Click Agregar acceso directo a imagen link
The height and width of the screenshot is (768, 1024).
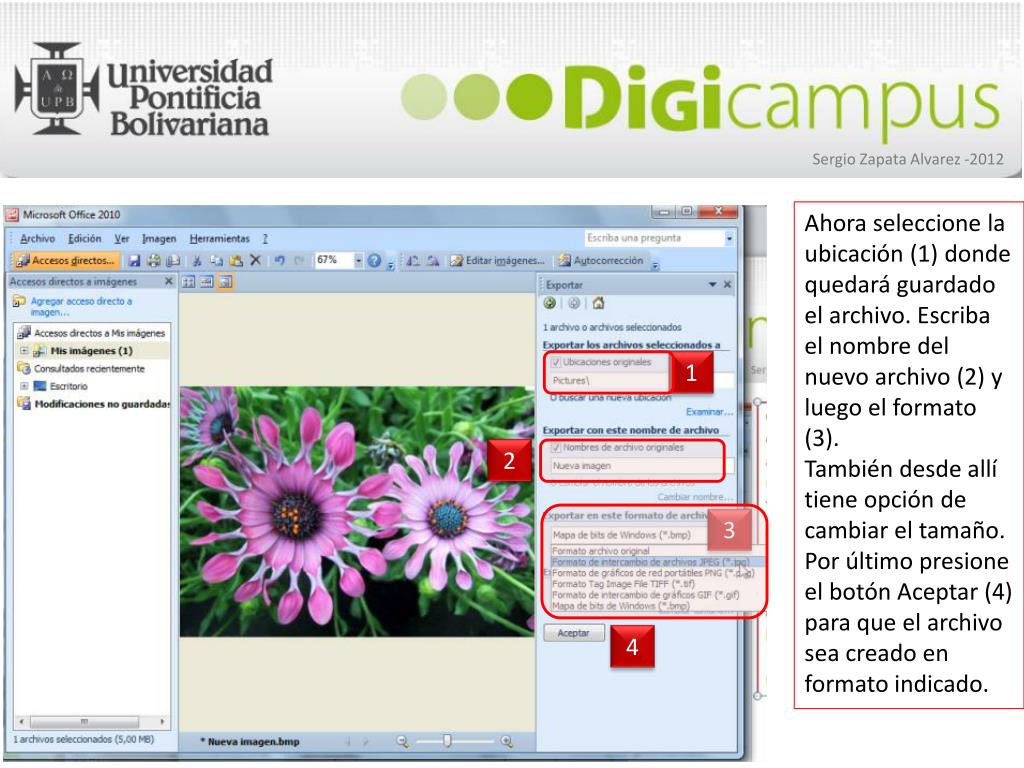82,306
